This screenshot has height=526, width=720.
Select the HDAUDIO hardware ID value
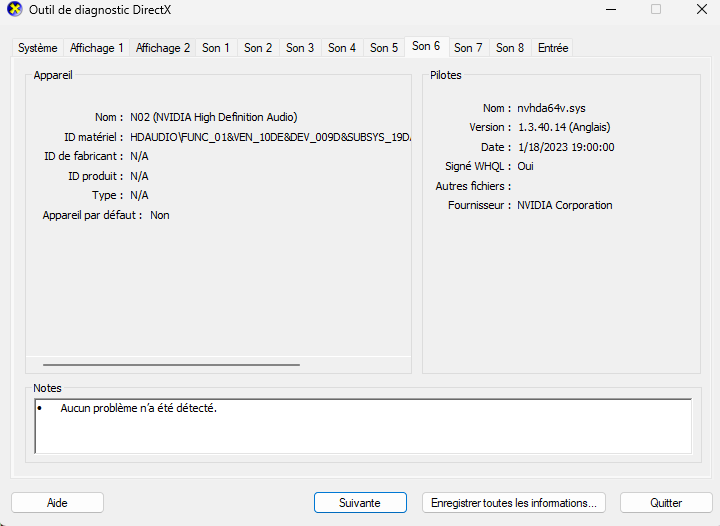pyautogui.click(x=270, y=137)
